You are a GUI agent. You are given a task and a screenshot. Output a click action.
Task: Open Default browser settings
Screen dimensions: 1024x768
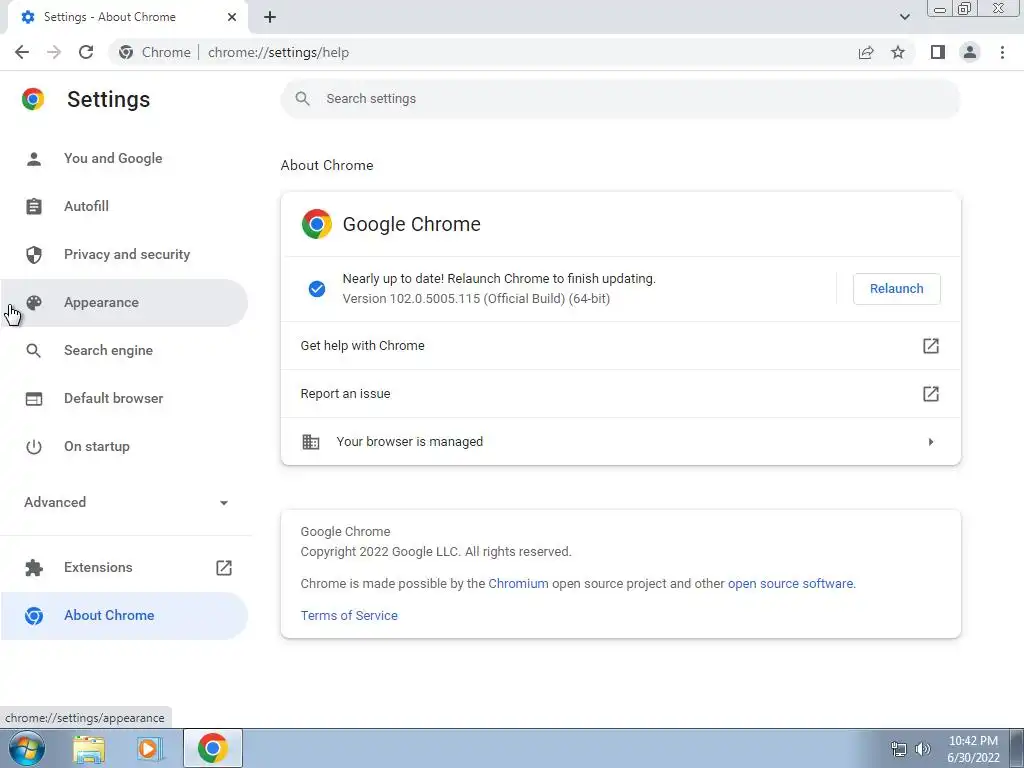click(124, 398)
